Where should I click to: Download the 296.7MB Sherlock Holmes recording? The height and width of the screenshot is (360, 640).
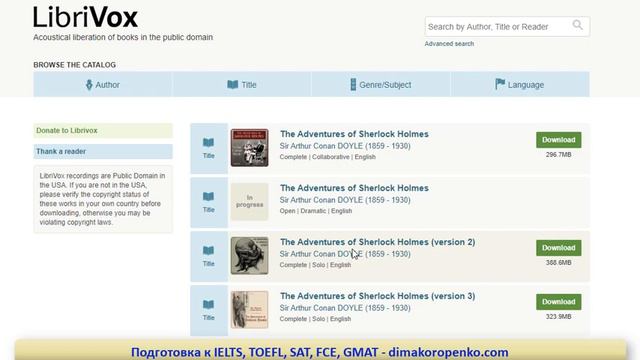pos(558,140)
